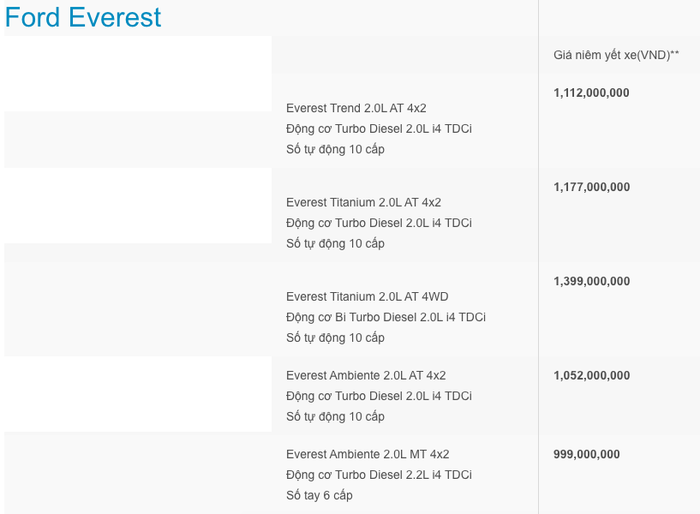Open Everest Ambiente 2.0L MT 4x2 model
Screen dimensions: 700x514
pos(367,454)
